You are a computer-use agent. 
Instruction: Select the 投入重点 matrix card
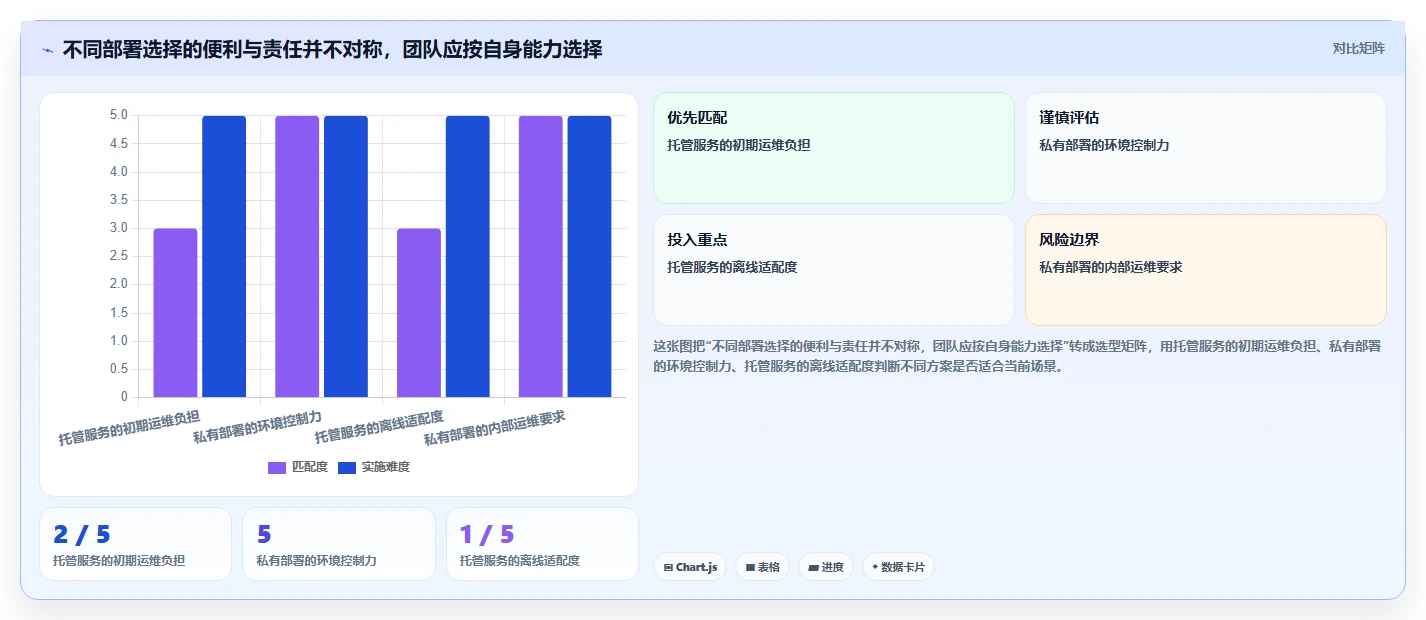click(834, 270)
